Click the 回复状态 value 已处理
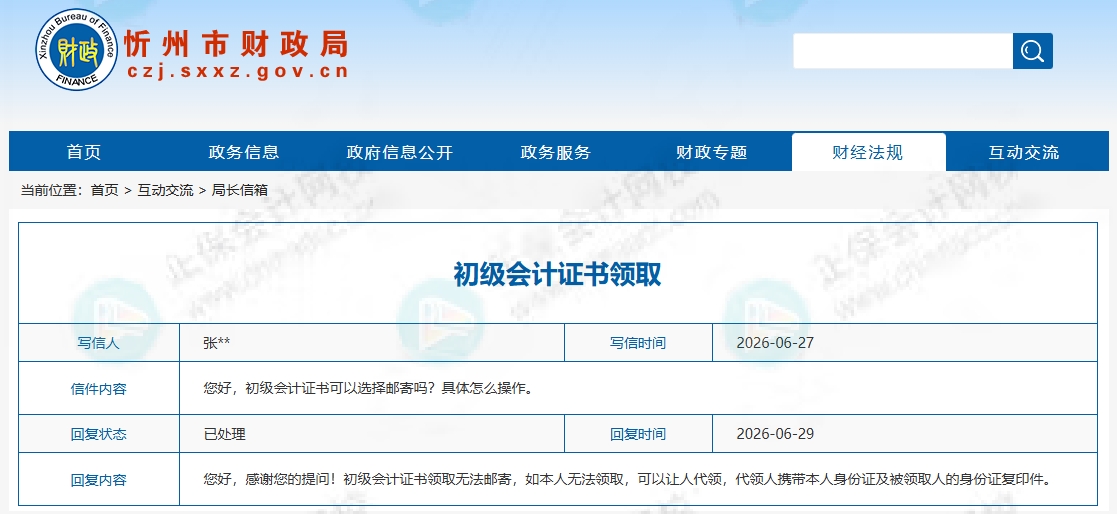The width and height of the screenshot is (1117, 514). point(224,434)
